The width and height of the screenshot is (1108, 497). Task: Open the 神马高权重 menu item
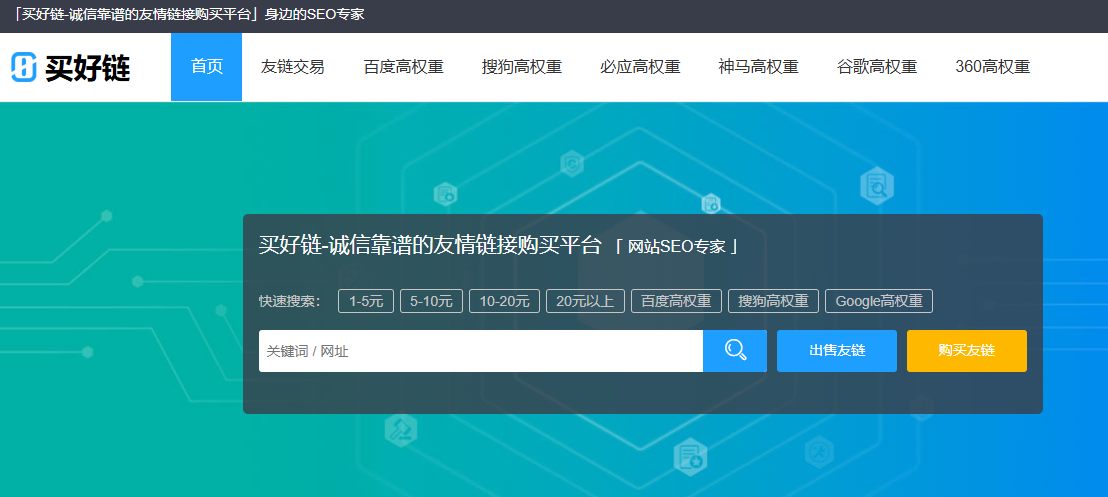759,67
